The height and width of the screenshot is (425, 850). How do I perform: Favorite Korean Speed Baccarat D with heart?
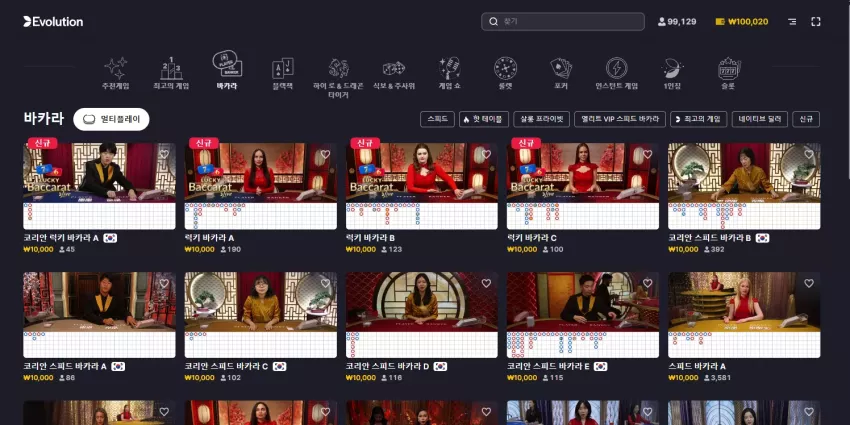coord(486,283)
